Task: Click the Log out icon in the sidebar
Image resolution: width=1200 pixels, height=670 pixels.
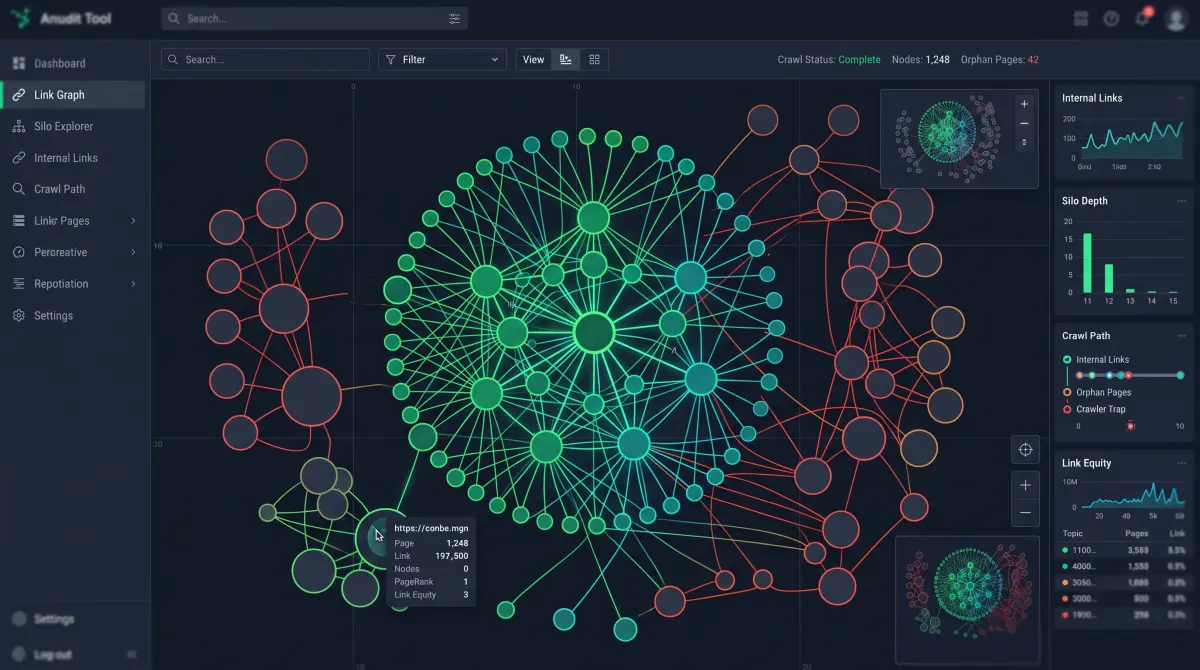Action: tap(18, 654)
